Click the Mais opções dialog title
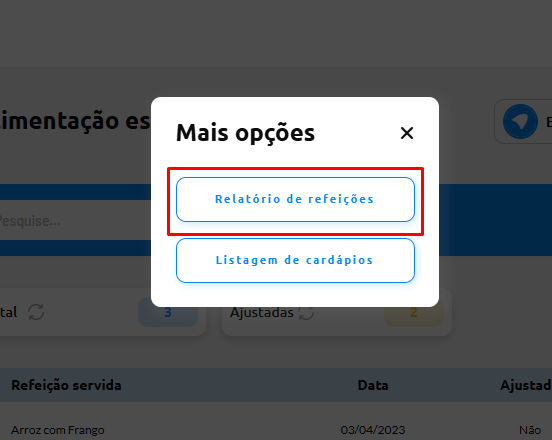The image size is (552, 440). [x=245, y=133]
